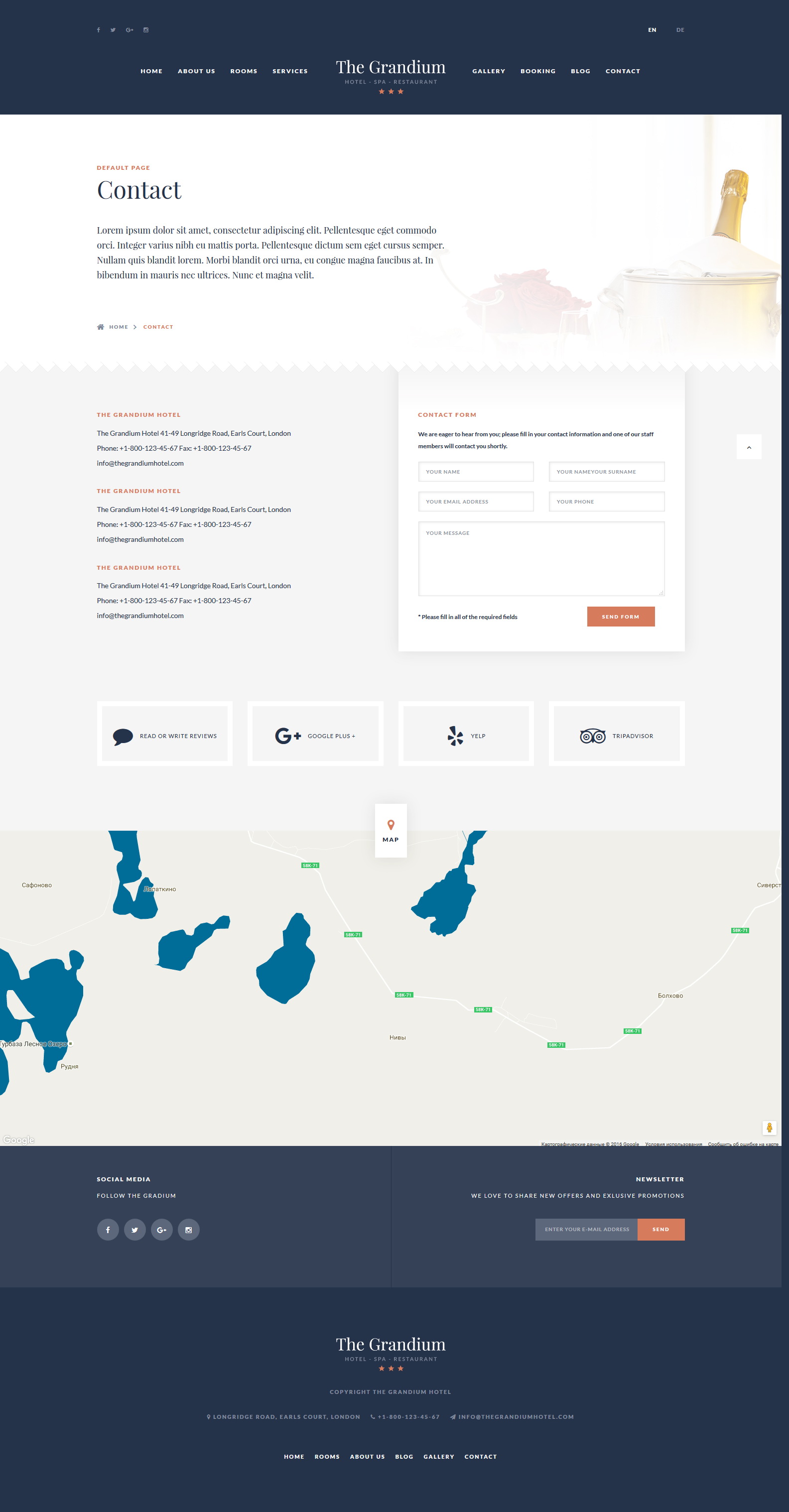Image resolution: width=789 pixels, height=1512 pixels.
Task: Focus the Your Phone field
Action: pyautogui.click(x=607, y=502)
